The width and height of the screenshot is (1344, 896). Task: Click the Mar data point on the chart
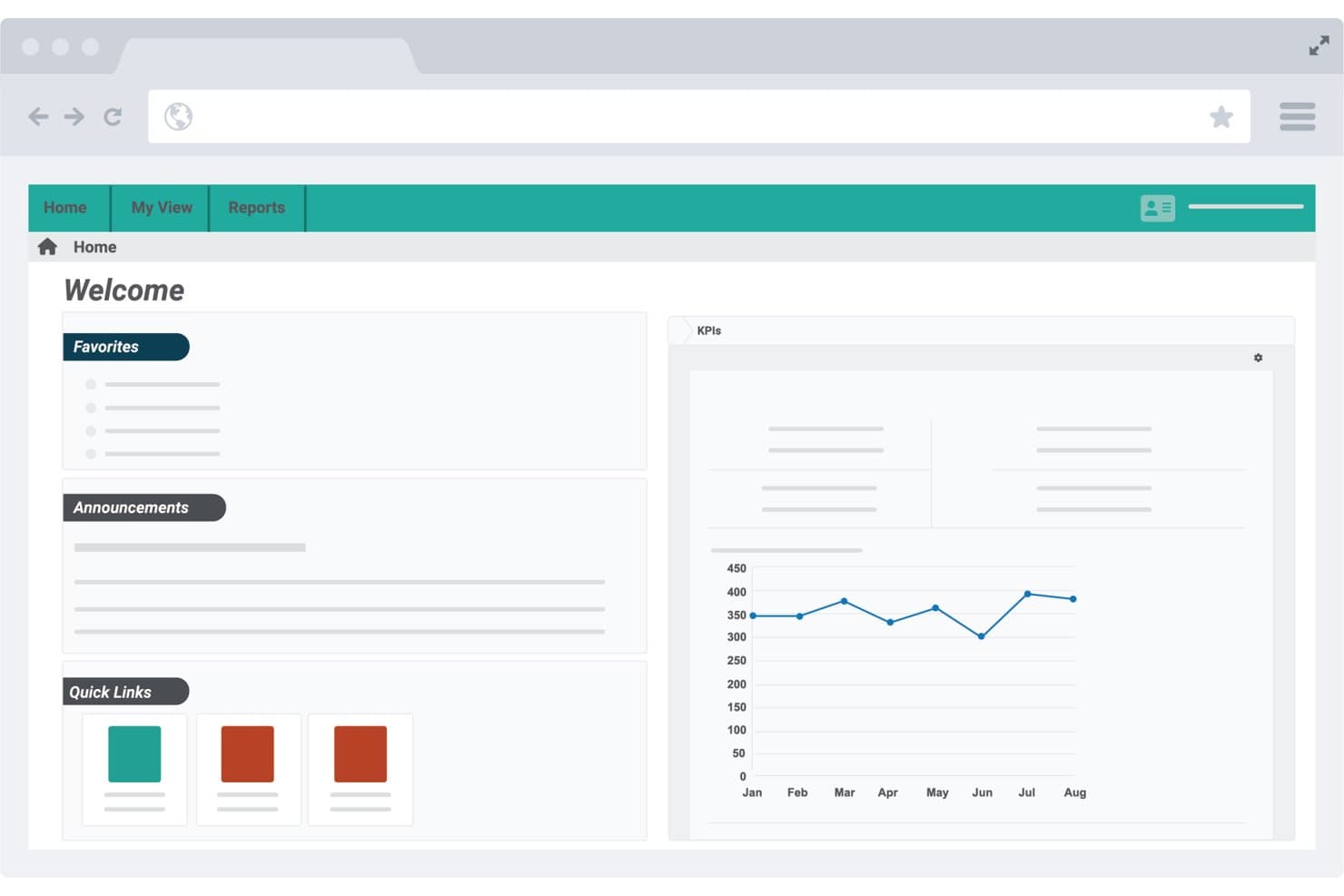point(845,601)
